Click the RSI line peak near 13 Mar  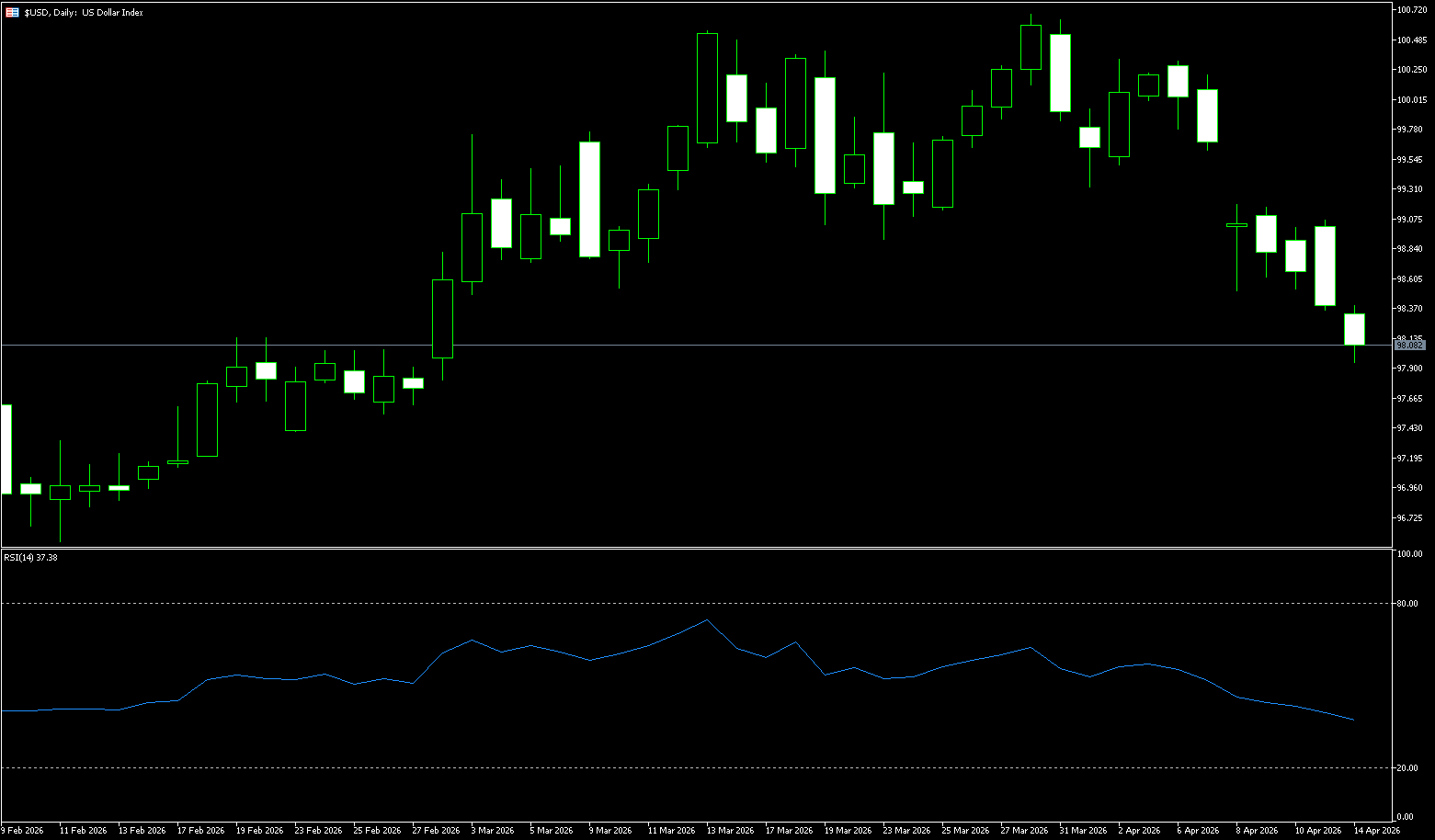(707, 620)
